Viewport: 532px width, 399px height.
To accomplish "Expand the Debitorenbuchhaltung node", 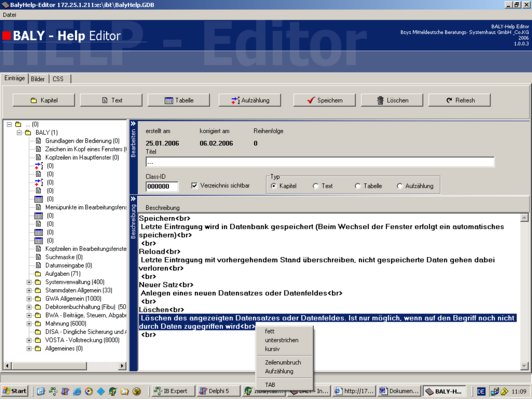I will 29,307.
